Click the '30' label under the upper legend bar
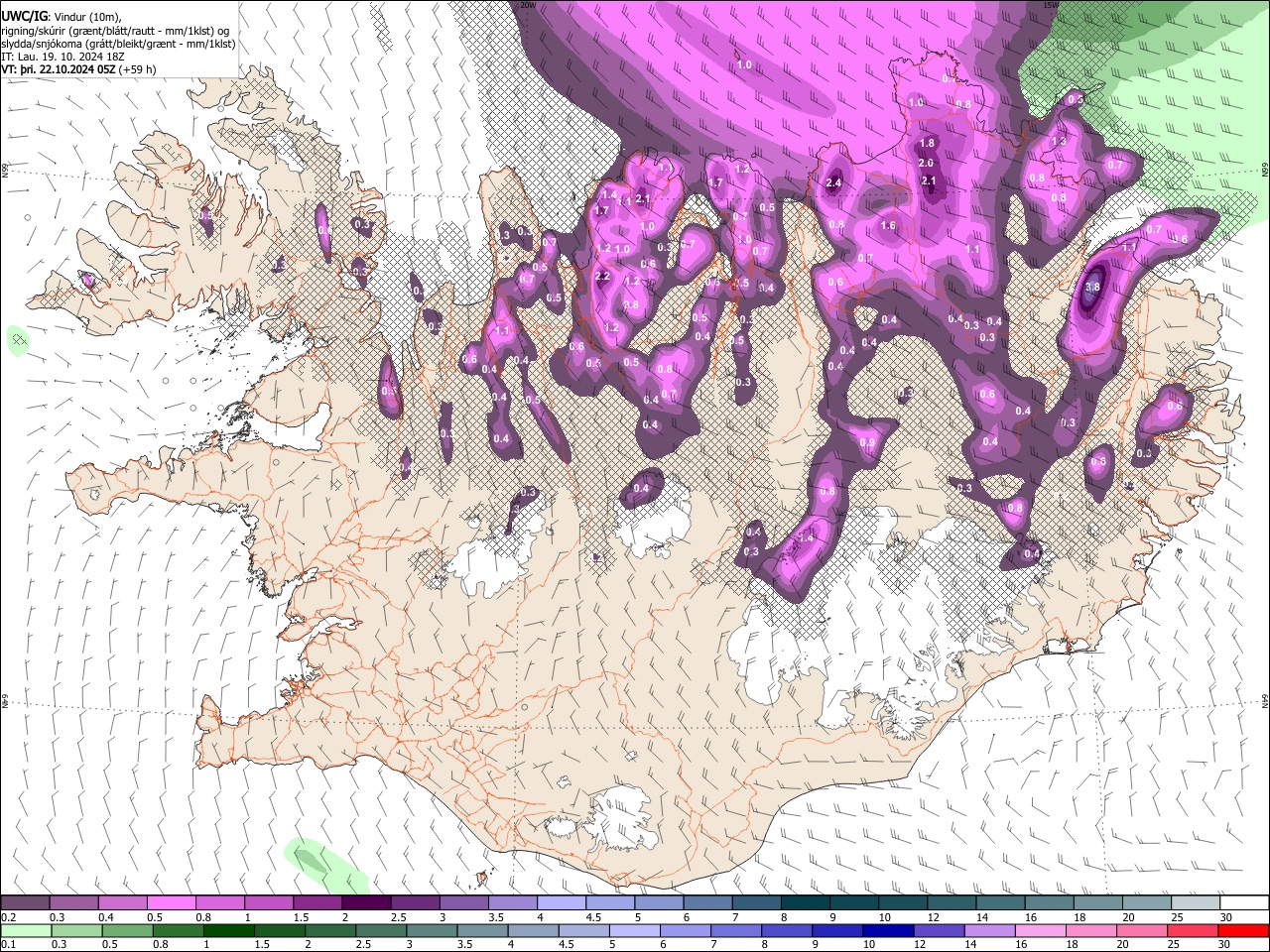This screenshot has height=952, width=1270. point(1225,917)
